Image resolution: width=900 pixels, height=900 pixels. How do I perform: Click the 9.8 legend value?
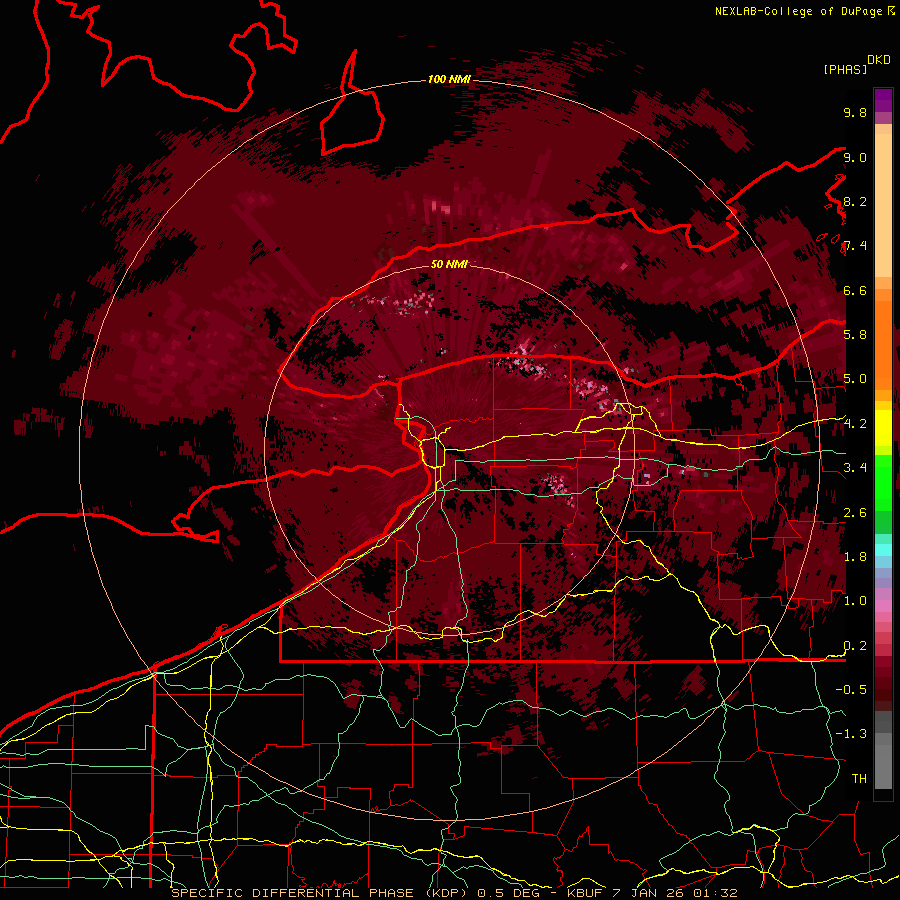855,112
